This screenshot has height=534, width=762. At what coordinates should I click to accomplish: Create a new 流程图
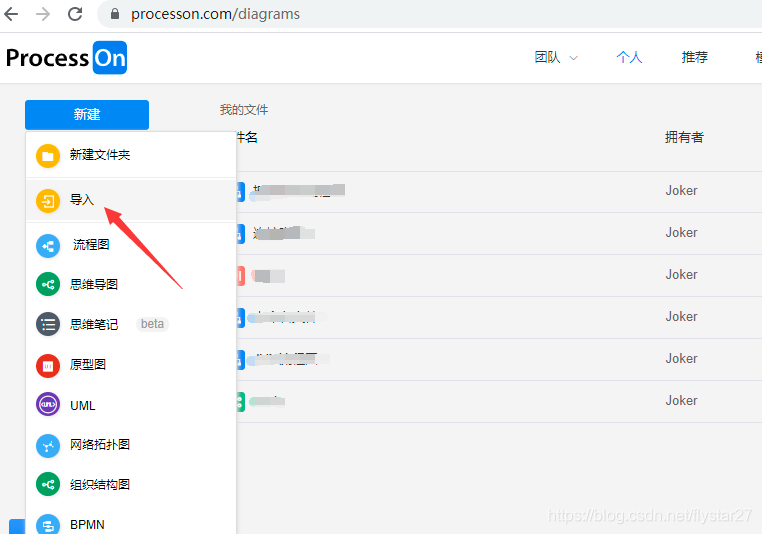click(91, 244)
